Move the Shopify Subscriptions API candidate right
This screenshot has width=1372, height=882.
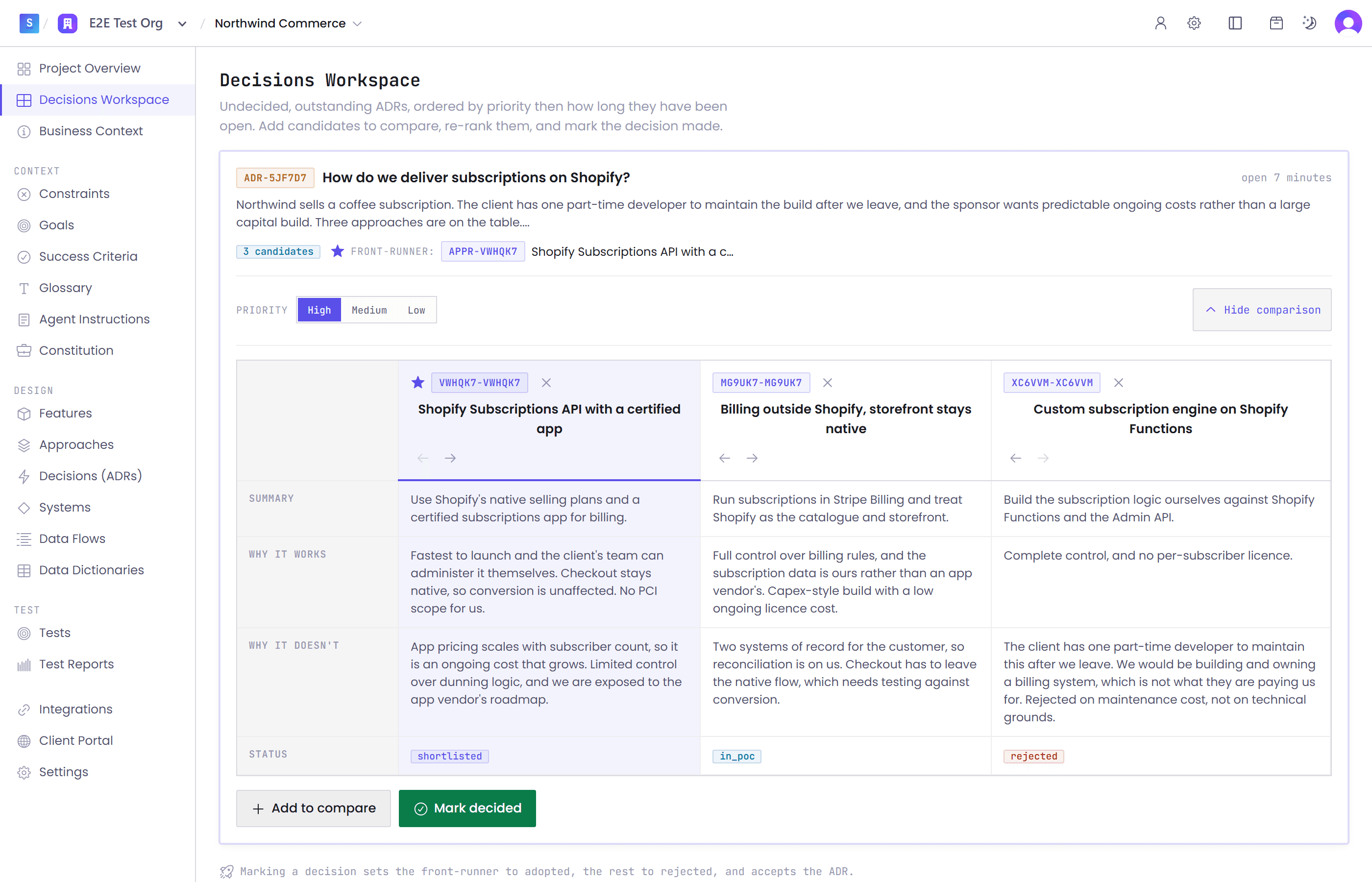click(x=451, y=458)
